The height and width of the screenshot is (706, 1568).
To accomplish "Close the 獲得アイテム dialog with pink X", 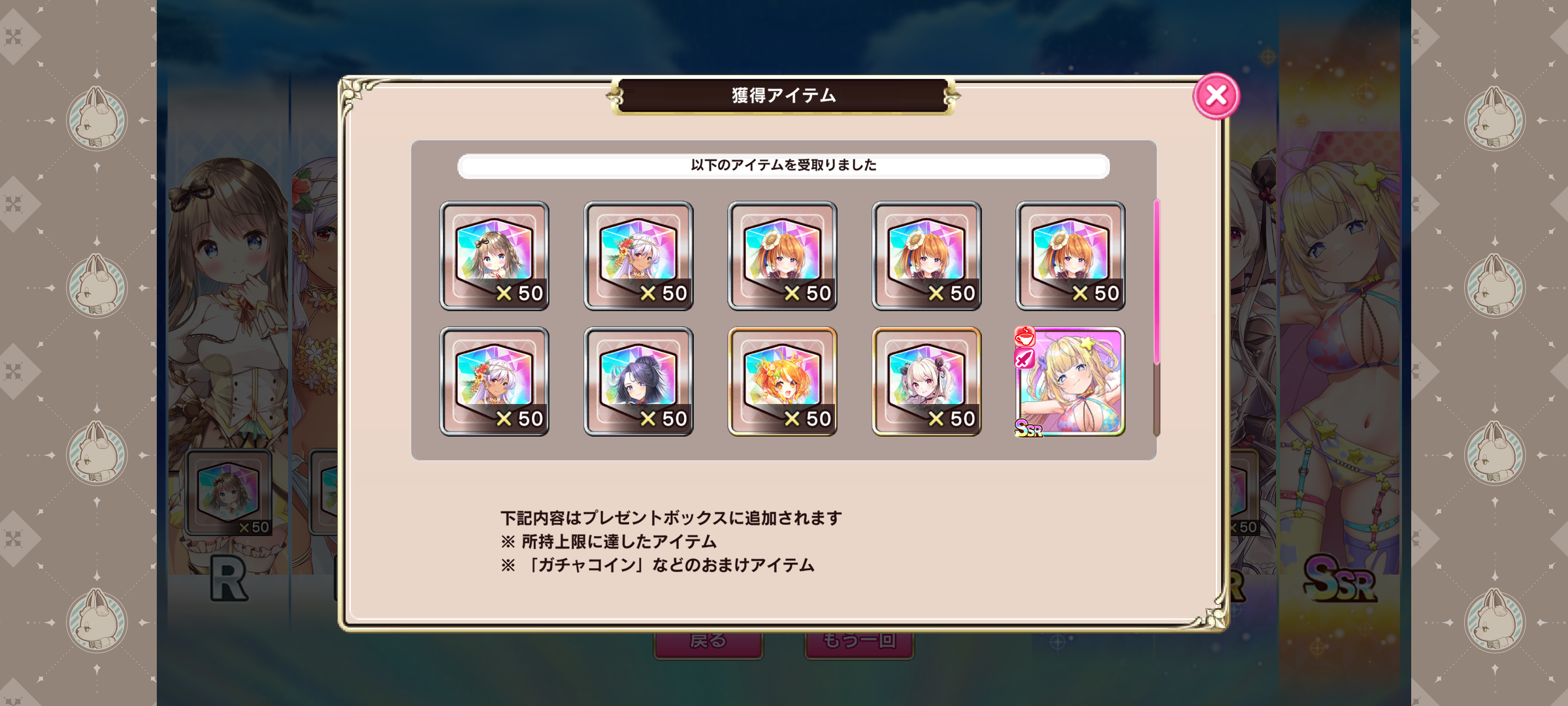I will (x=1216, y=96).
